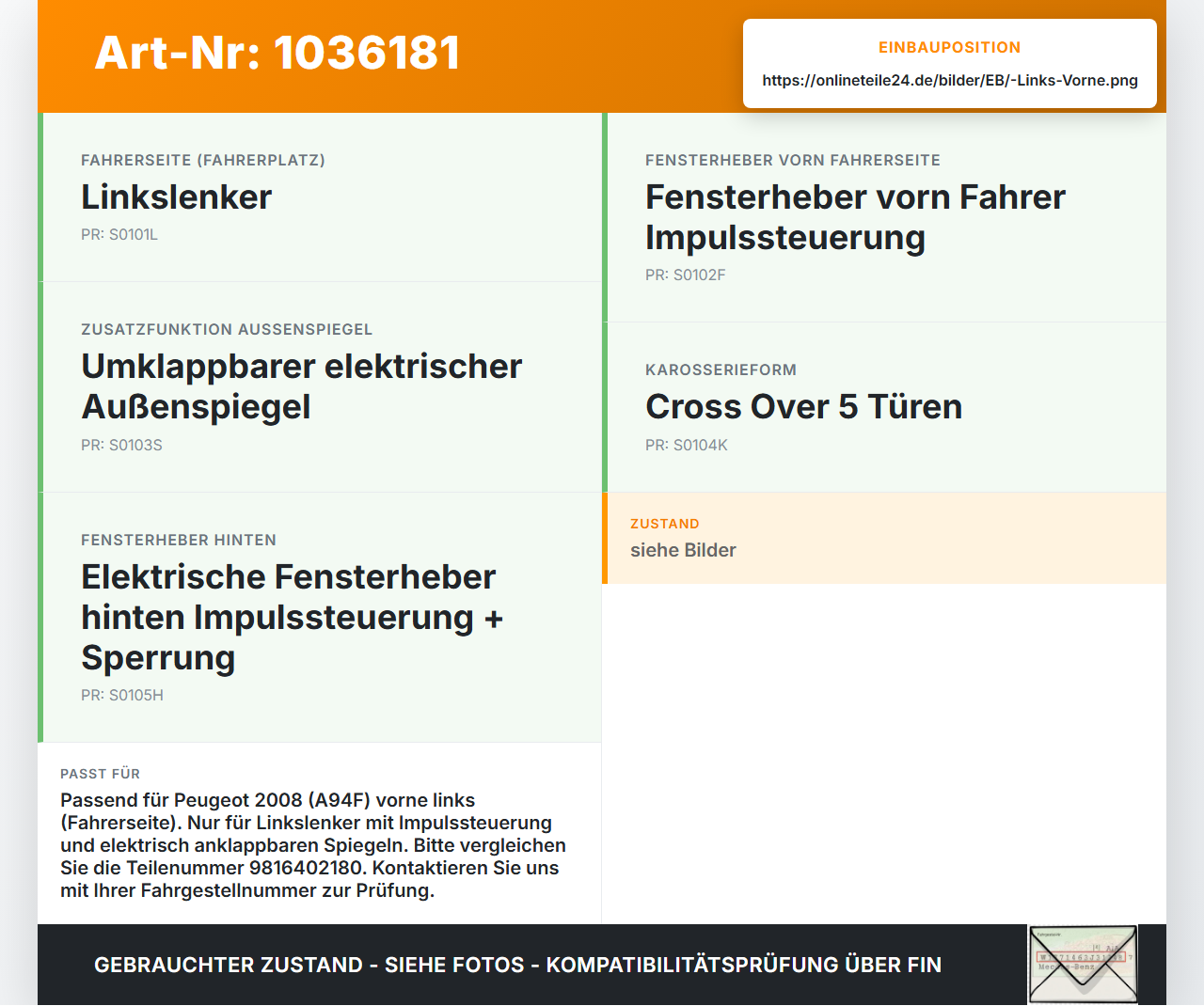This screenshot has width=1204, height=1006.
Task: Open the vehicle registration thumbnail in the footer
Action: pos(1083,965)
